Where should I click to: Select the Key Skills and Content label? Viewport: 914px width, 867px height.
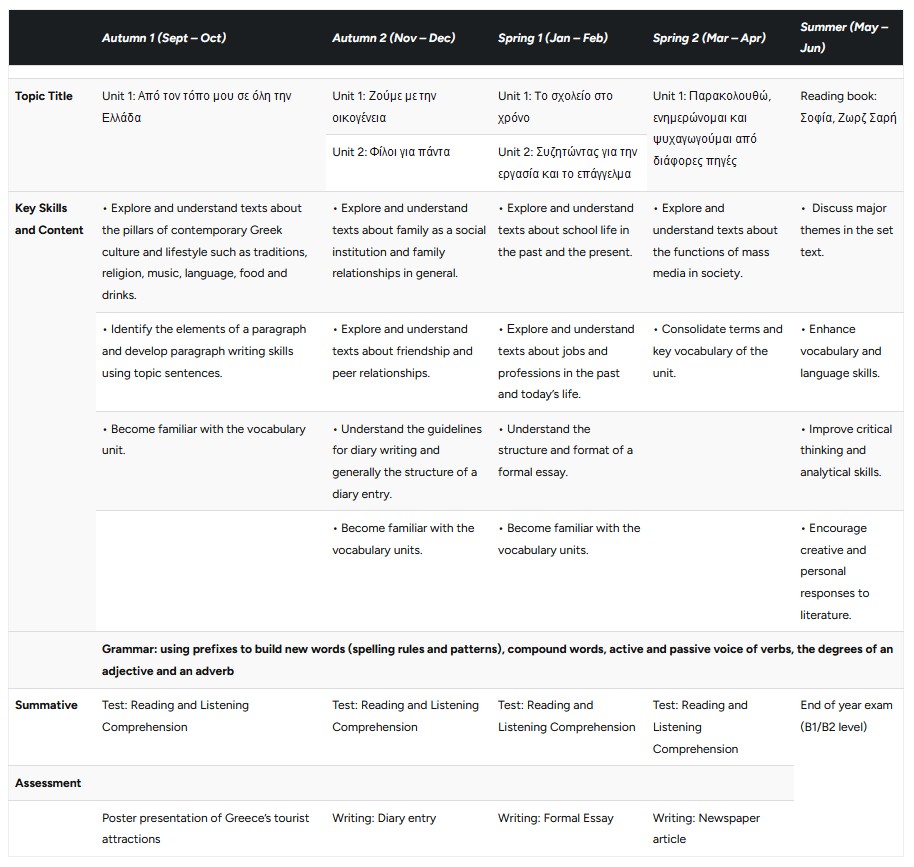(42, 219)
